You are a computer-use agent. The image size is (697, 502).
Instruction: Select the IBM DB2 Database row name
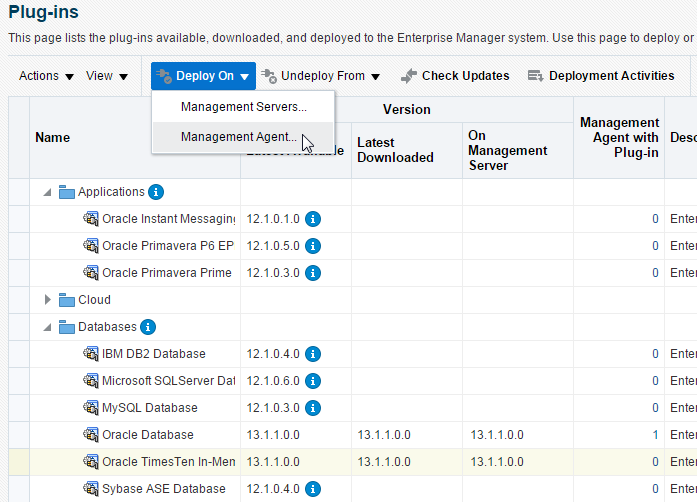153,354
